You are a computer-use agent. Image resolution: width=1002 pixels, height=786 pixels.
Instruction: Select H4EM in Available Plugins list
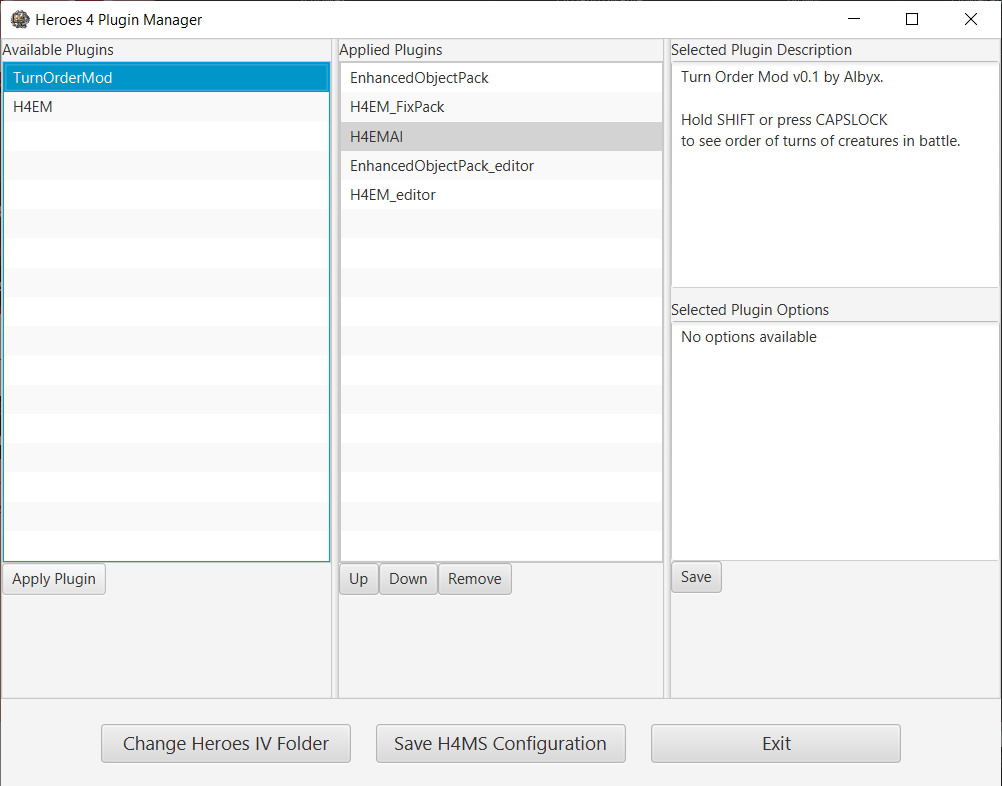point(166,107)
